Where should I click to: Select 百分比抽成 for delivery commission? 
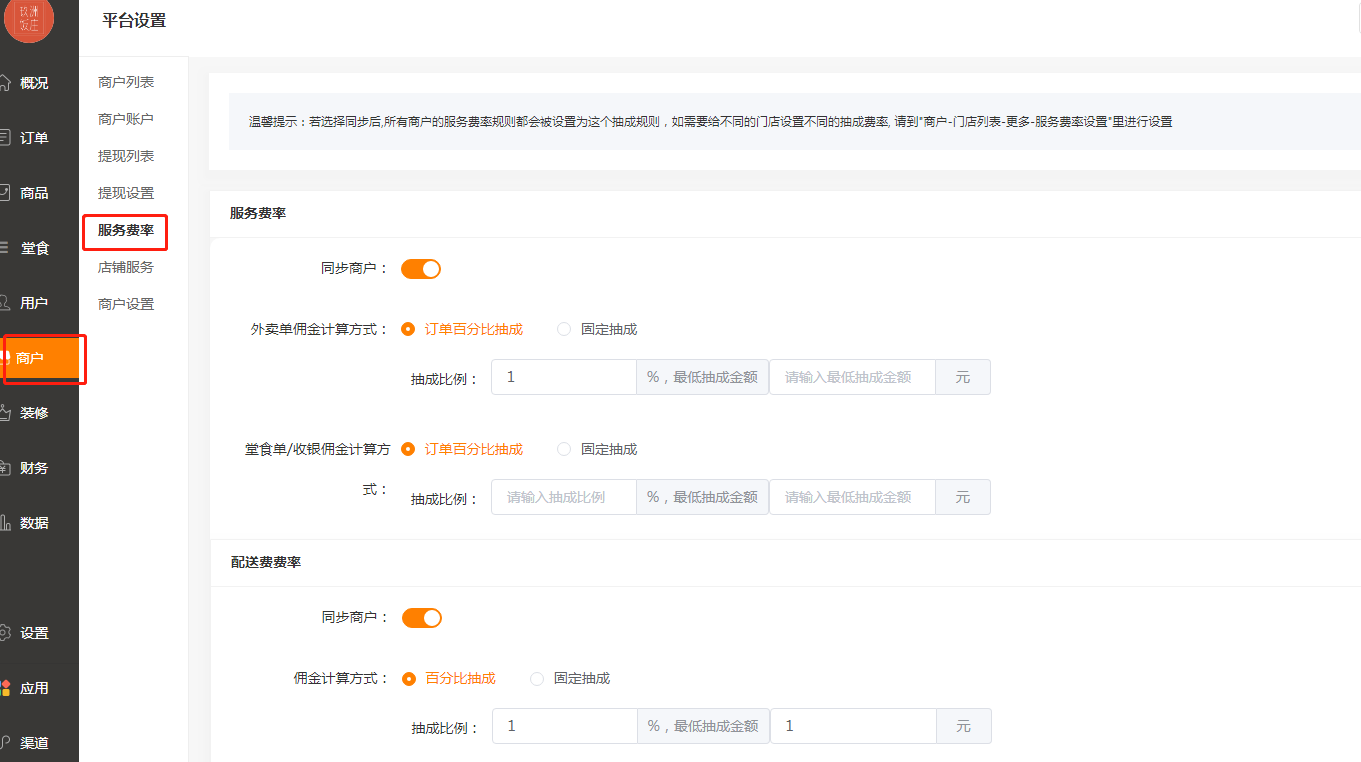click(x=449, y=678)
